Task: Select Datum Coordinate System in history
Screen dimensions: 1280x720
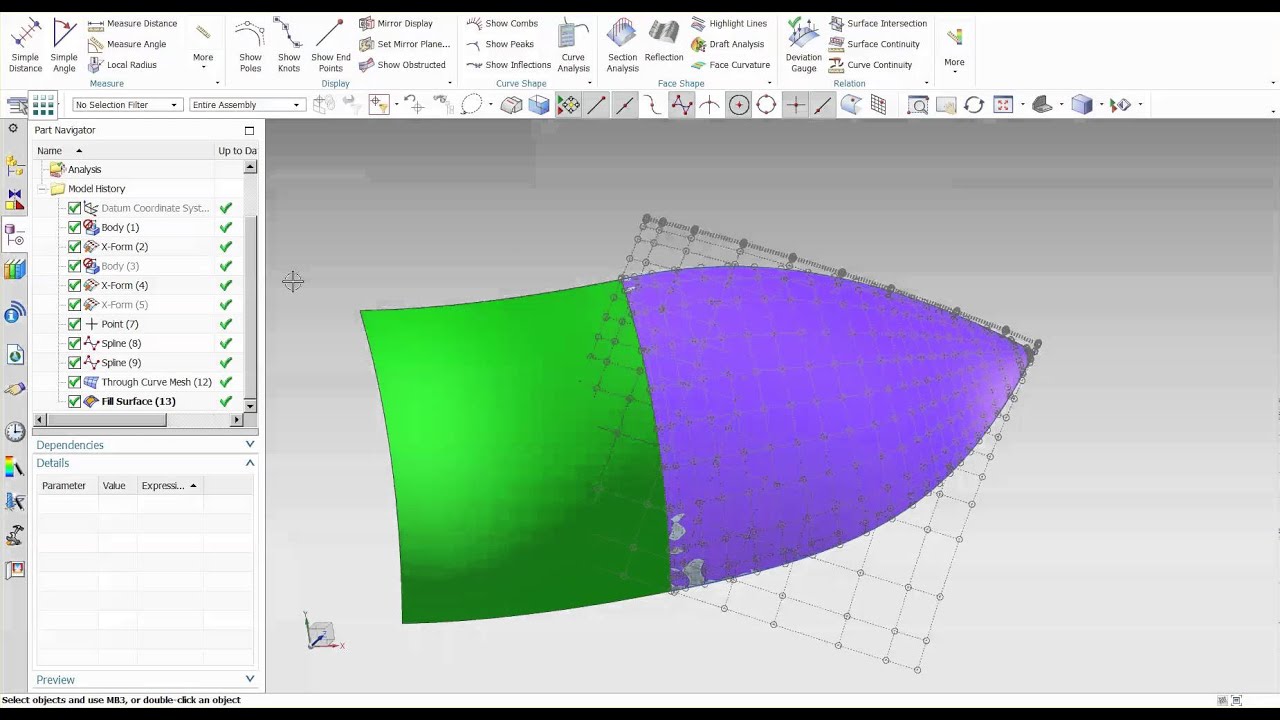Action: click(155, 208)
